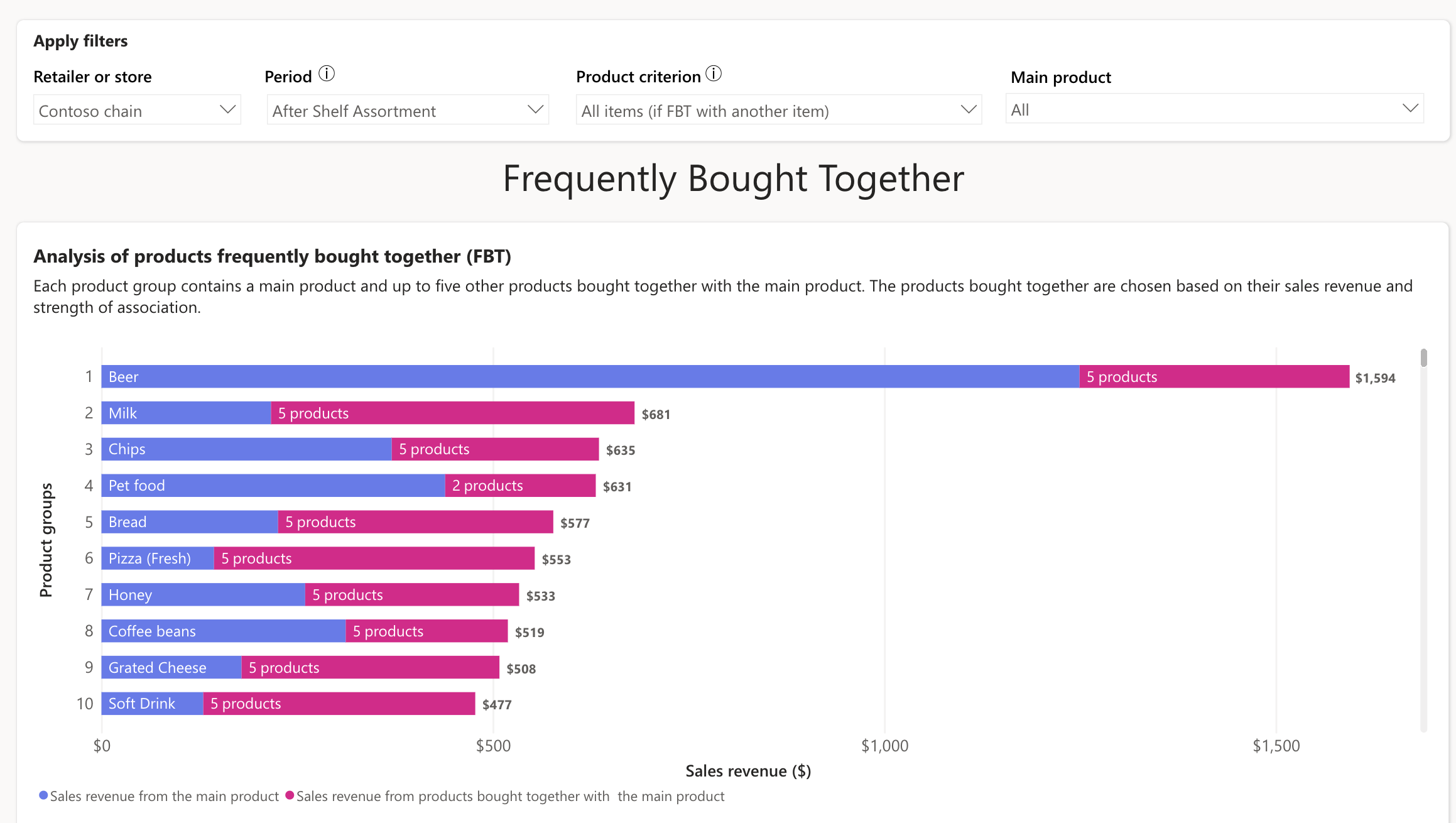Click the 5 products segment for Chips
This screenshot has height=823, width=1456.
[x=495, y=449]
